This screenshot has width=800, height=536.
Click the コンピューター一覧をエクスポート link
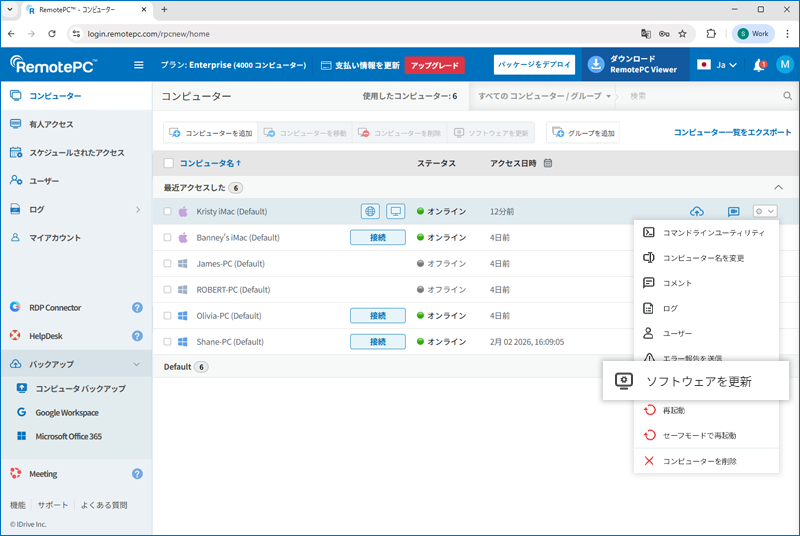point(732,132)
